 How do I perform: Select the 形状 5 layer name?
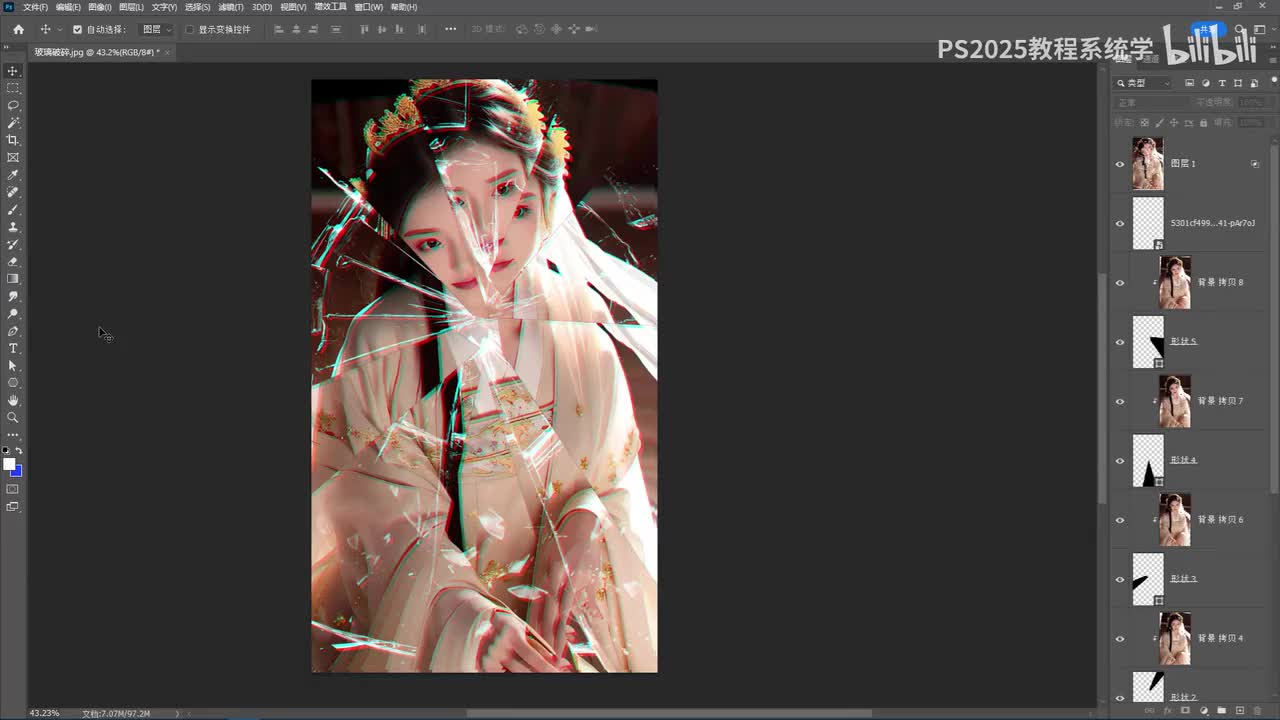pos(1184,342)
